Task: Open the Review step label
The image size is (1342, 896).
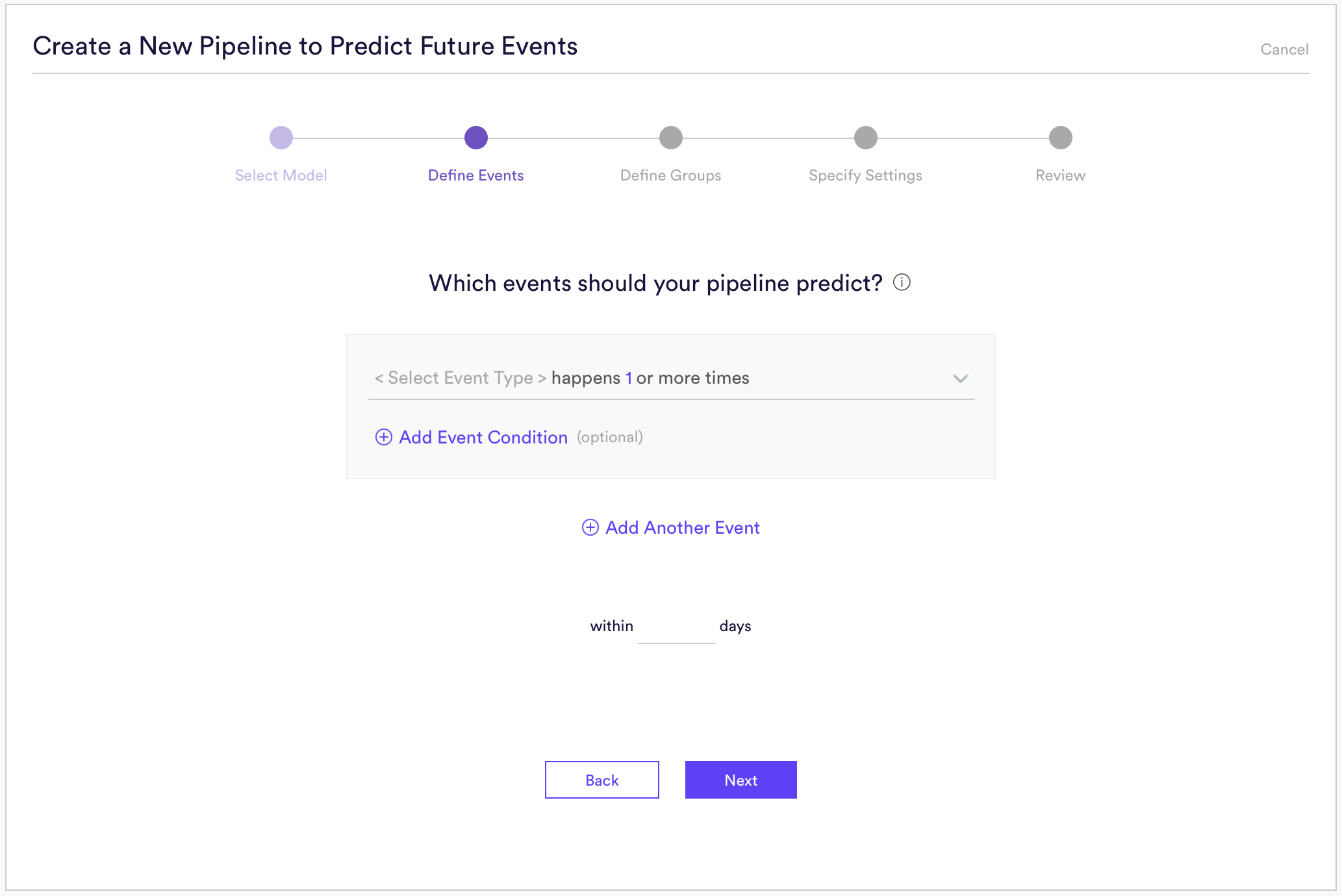Action: coord(1061,175)
